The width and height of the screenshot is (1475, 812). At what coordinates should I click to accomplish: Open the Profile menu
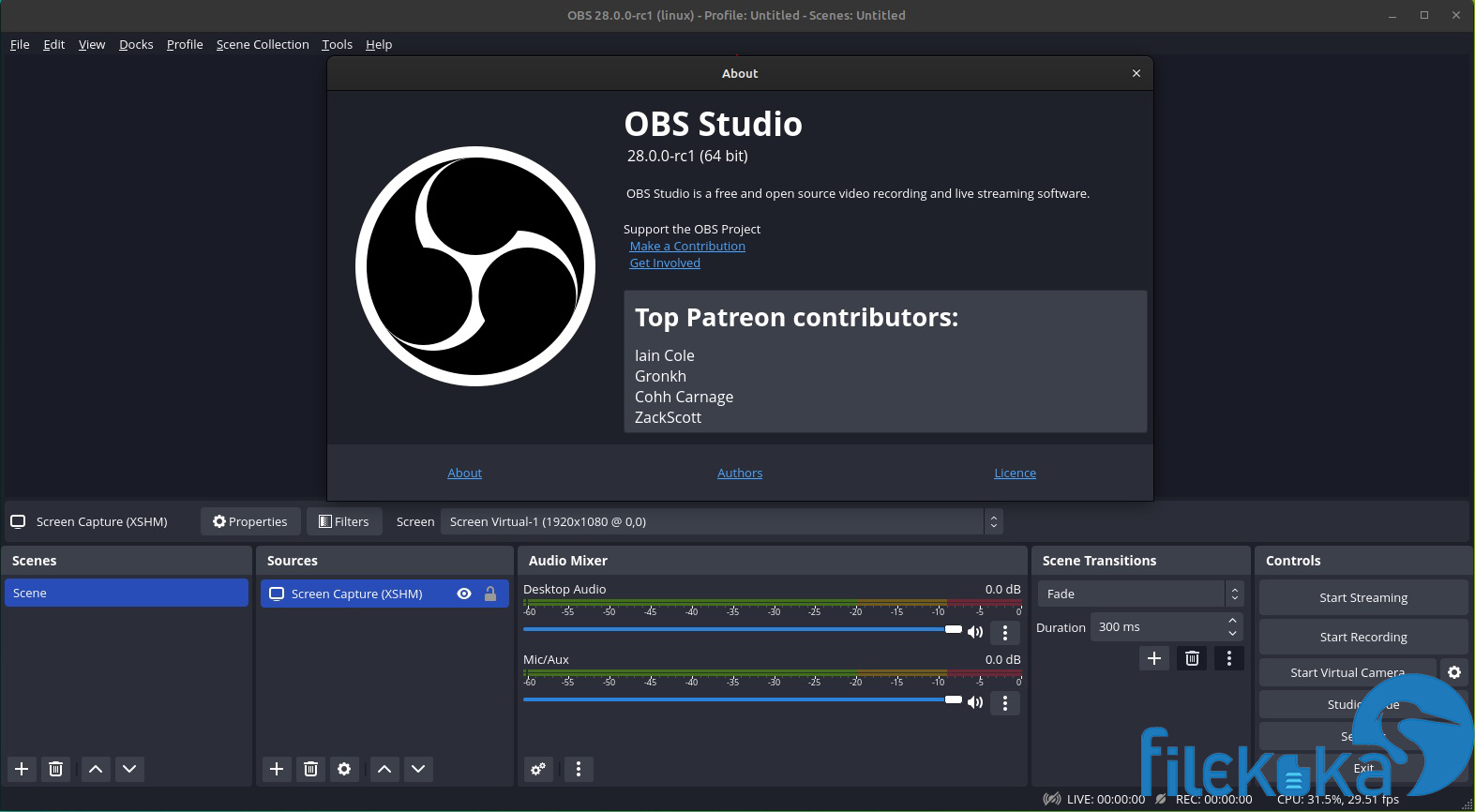(x=185, y=44)
